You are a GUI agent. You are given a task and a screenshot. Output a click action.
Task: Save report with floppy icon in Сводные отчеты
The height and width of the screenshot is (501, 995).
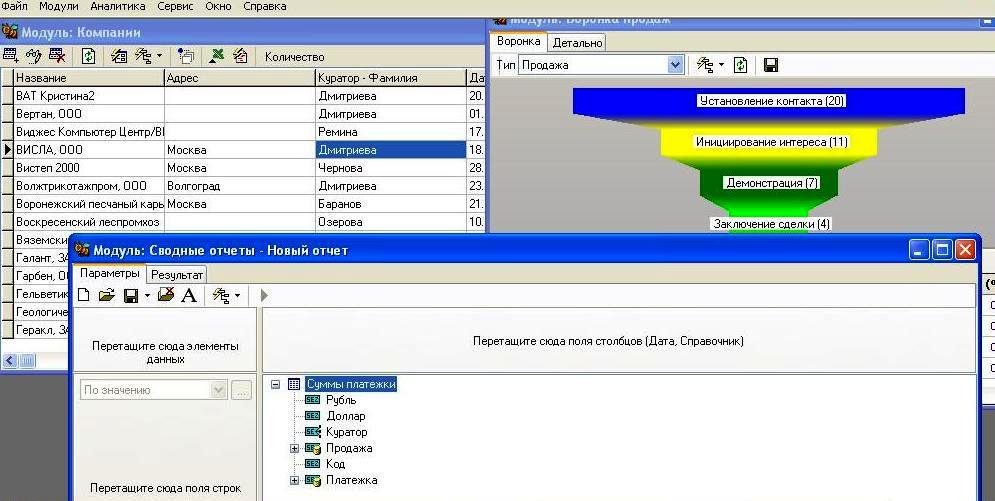coord(131,296)
